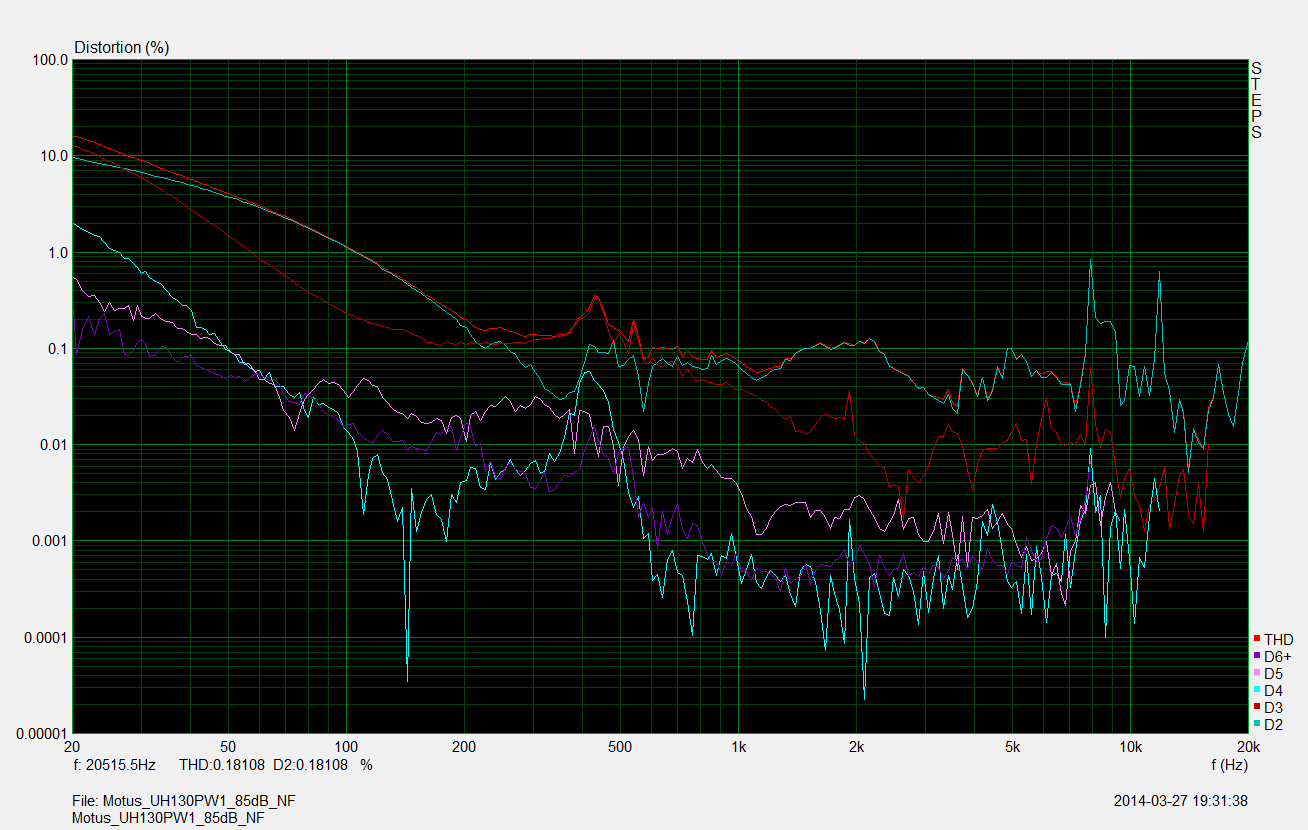Click the cursor frequency readout 20515.5Hz

click(x=115, y=765)
